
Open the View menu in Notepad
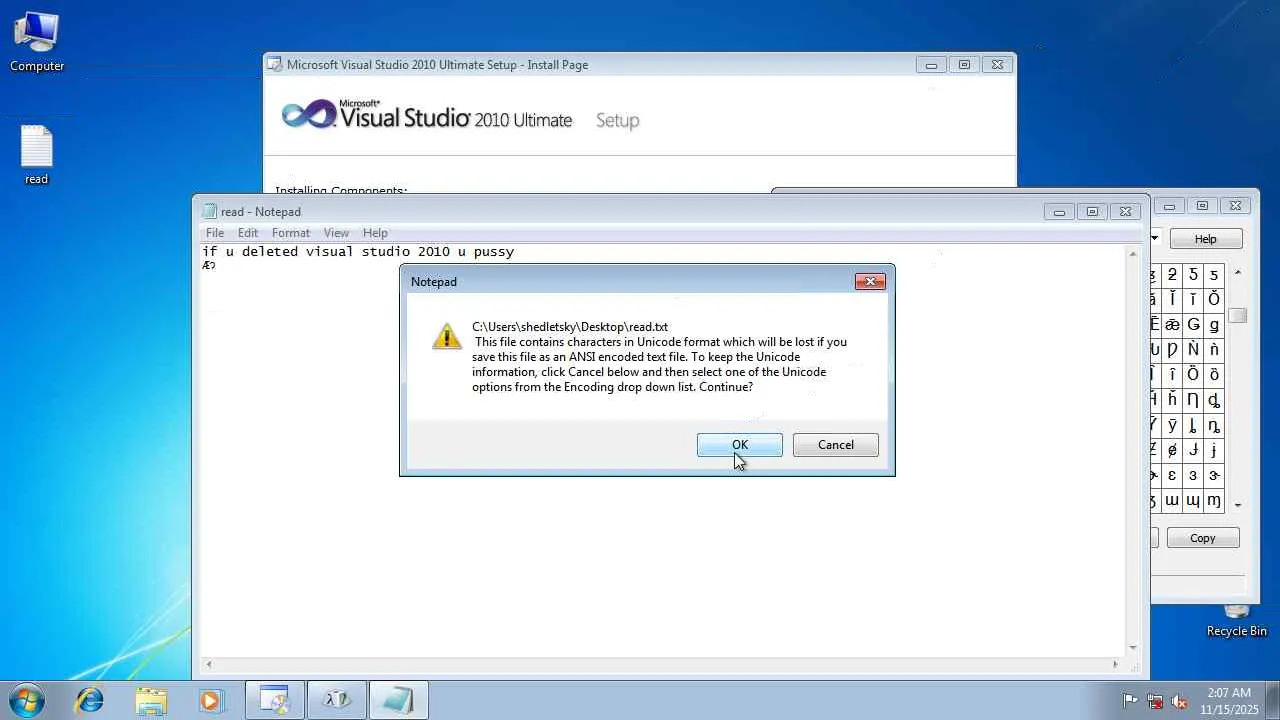(336, 233)
